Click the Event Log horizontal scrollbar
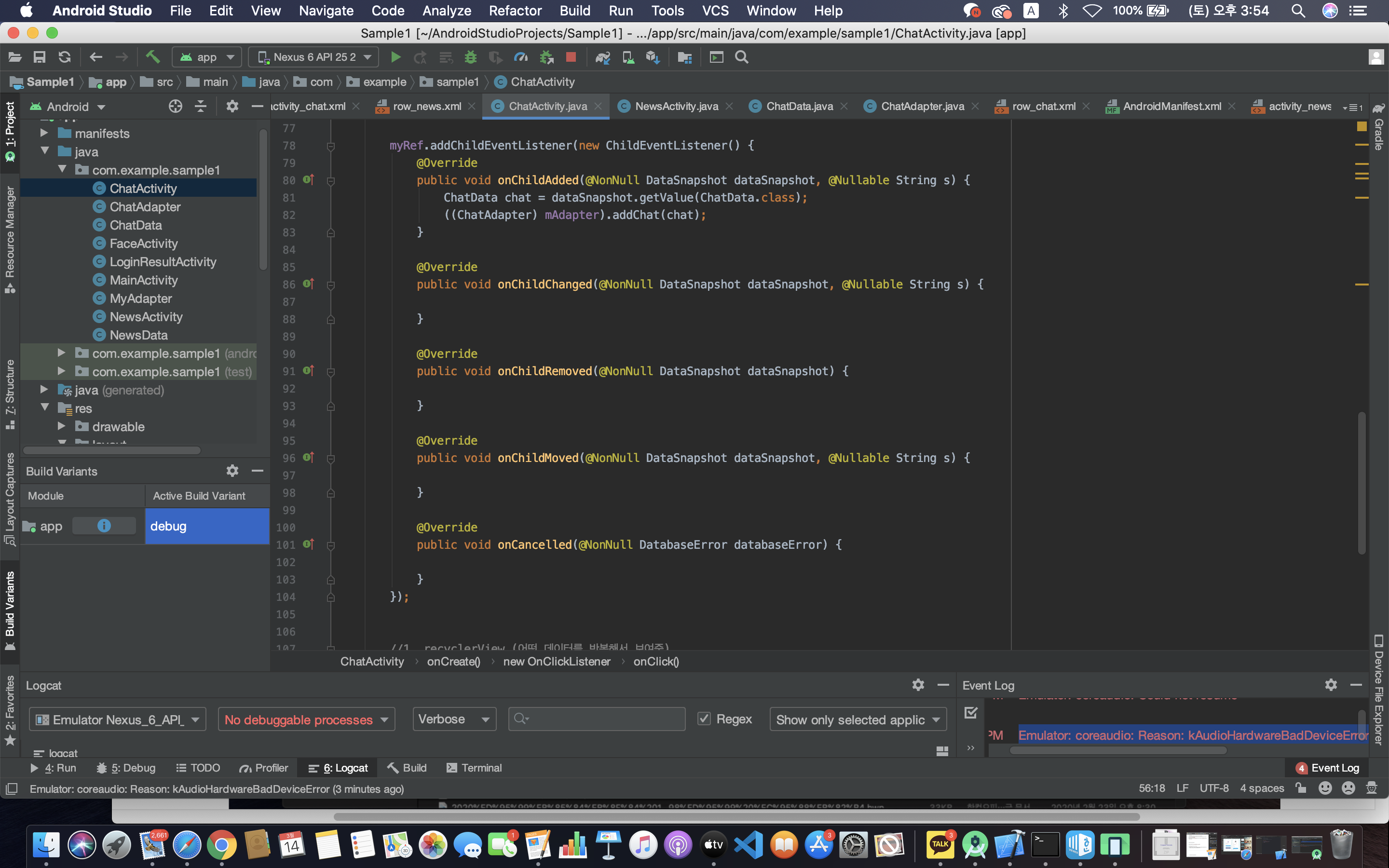 coord(1118,750)
